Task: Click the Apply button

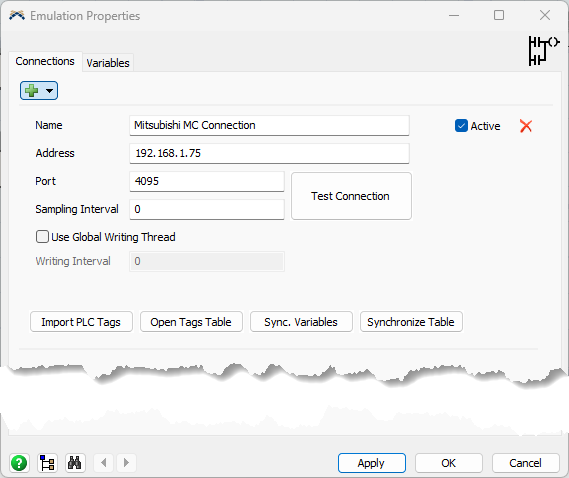Action: coord(372,463)
